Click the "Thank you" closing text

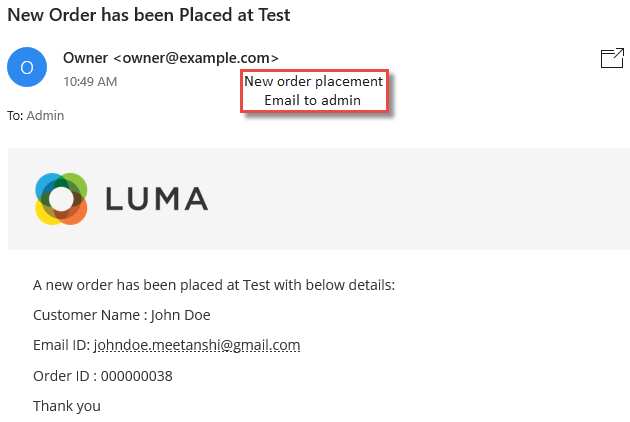click(x=67, y=406)
